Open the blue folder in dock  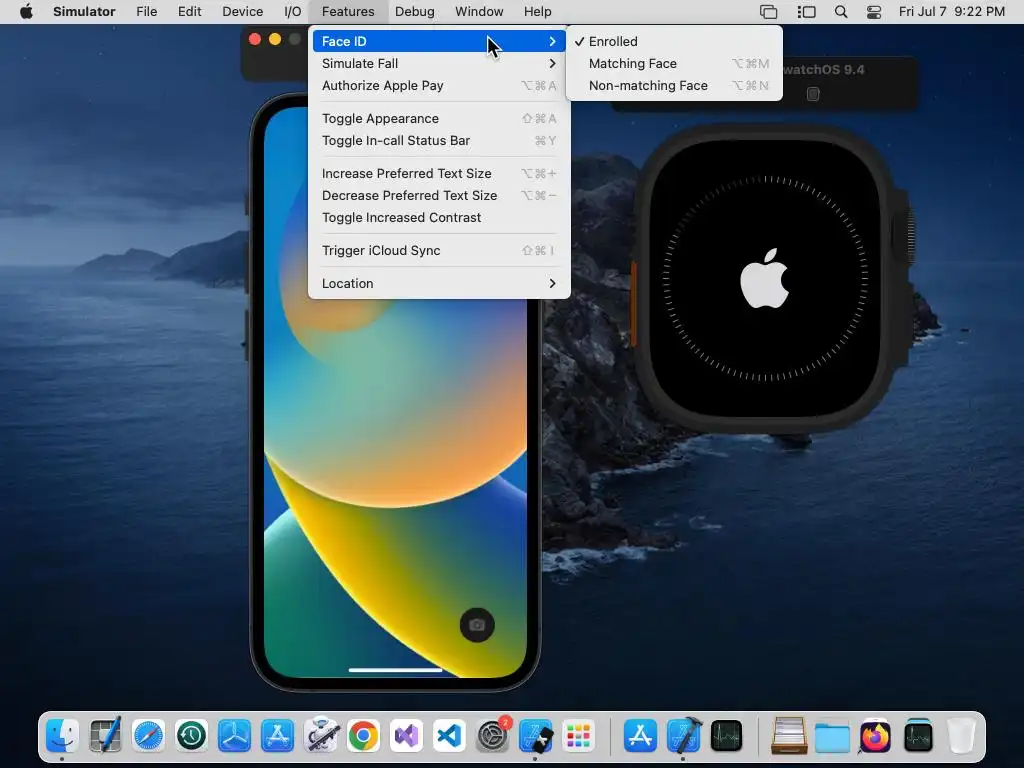tap(832, 737)
